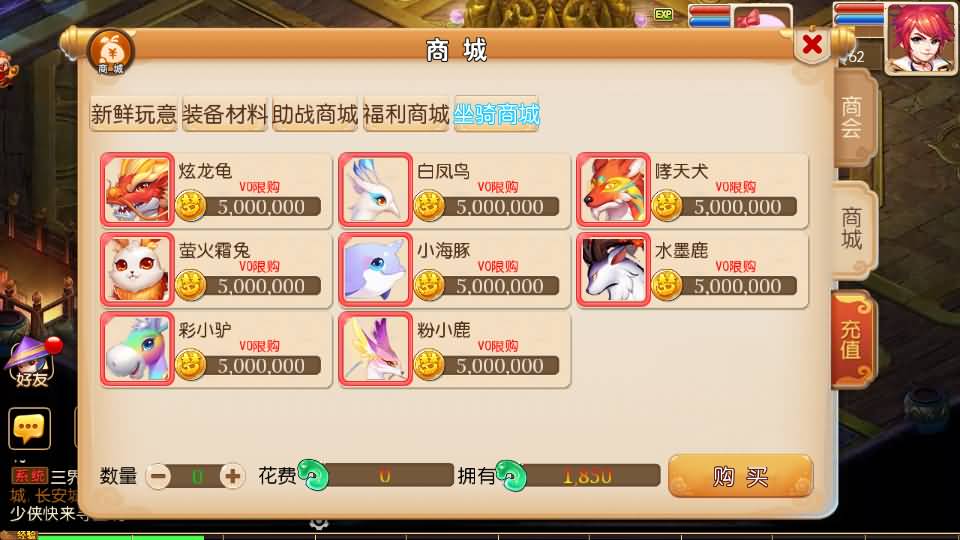The width and height of the screenshot is (960, 540).
Task: Select the 炫龙龟 dragon turtle mount icon
Action: click(137, 190)
